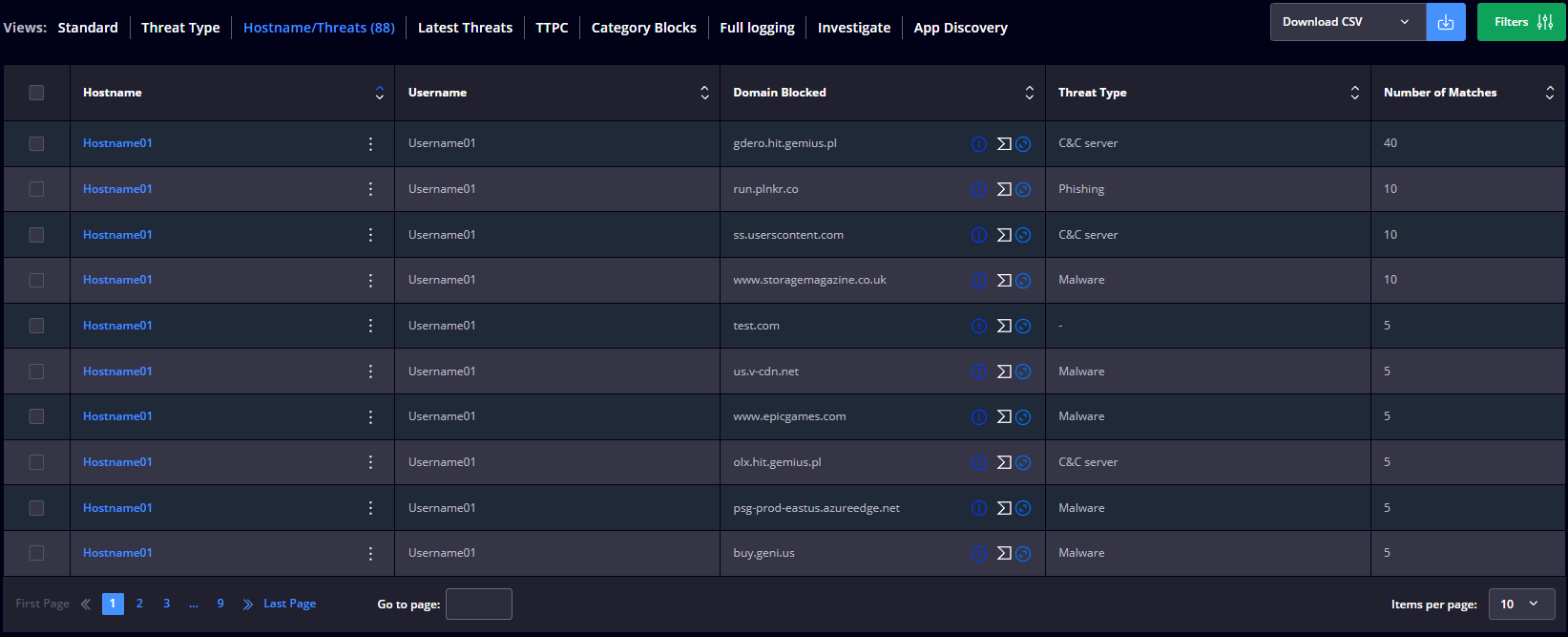
Task: Check the www.storagemagazine.co.uk row checkbox
Action: [x=36, y=280]
